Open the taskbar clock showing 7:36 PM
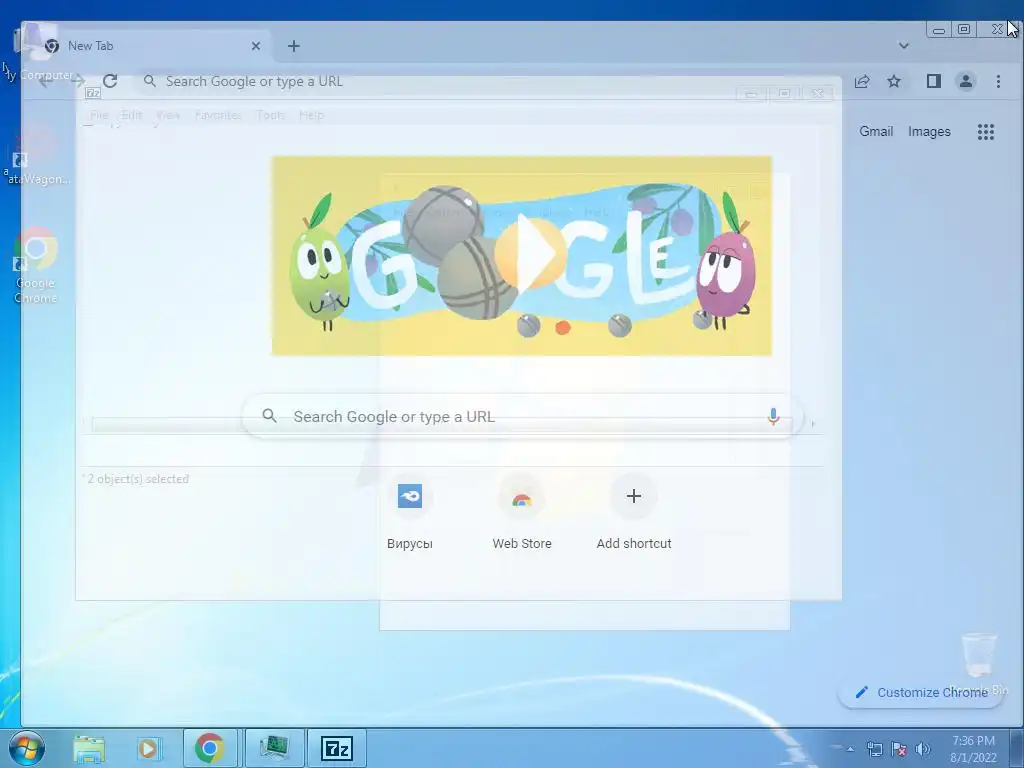The image size is (1024, 768). (973, 748)
